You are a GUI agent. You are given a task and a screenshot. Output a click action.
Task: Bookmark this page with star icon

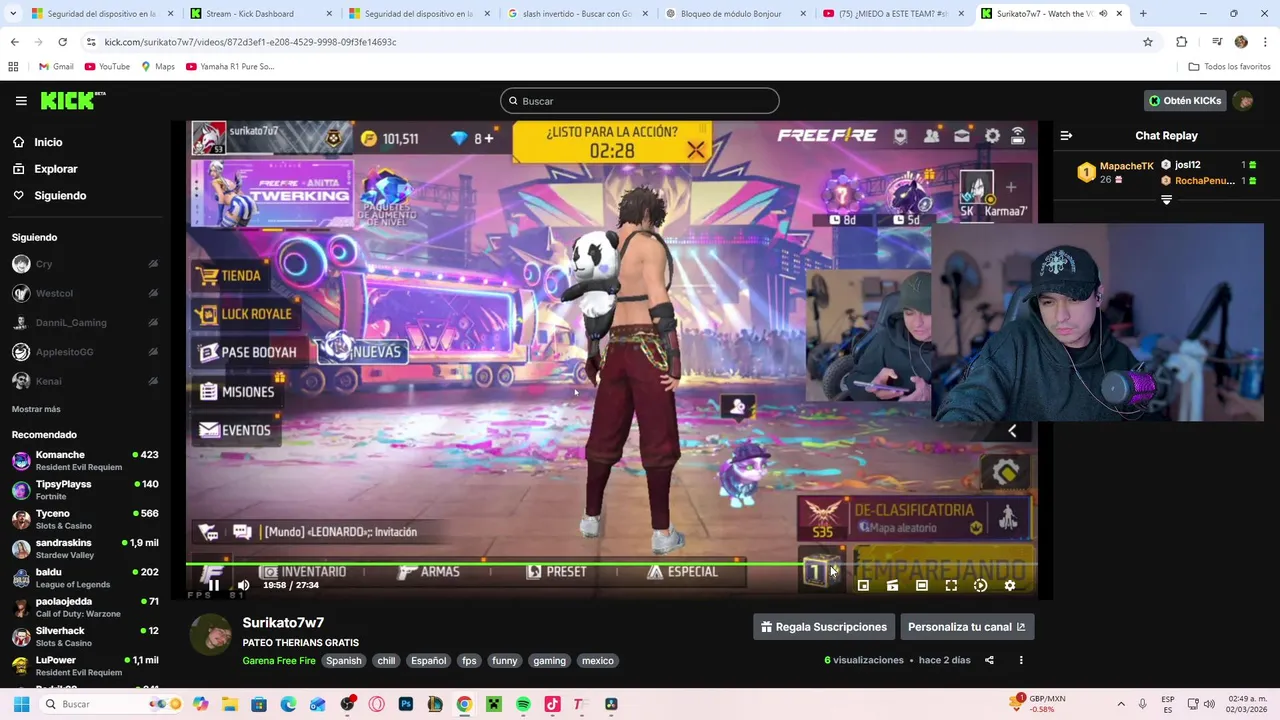(1148, 42)
